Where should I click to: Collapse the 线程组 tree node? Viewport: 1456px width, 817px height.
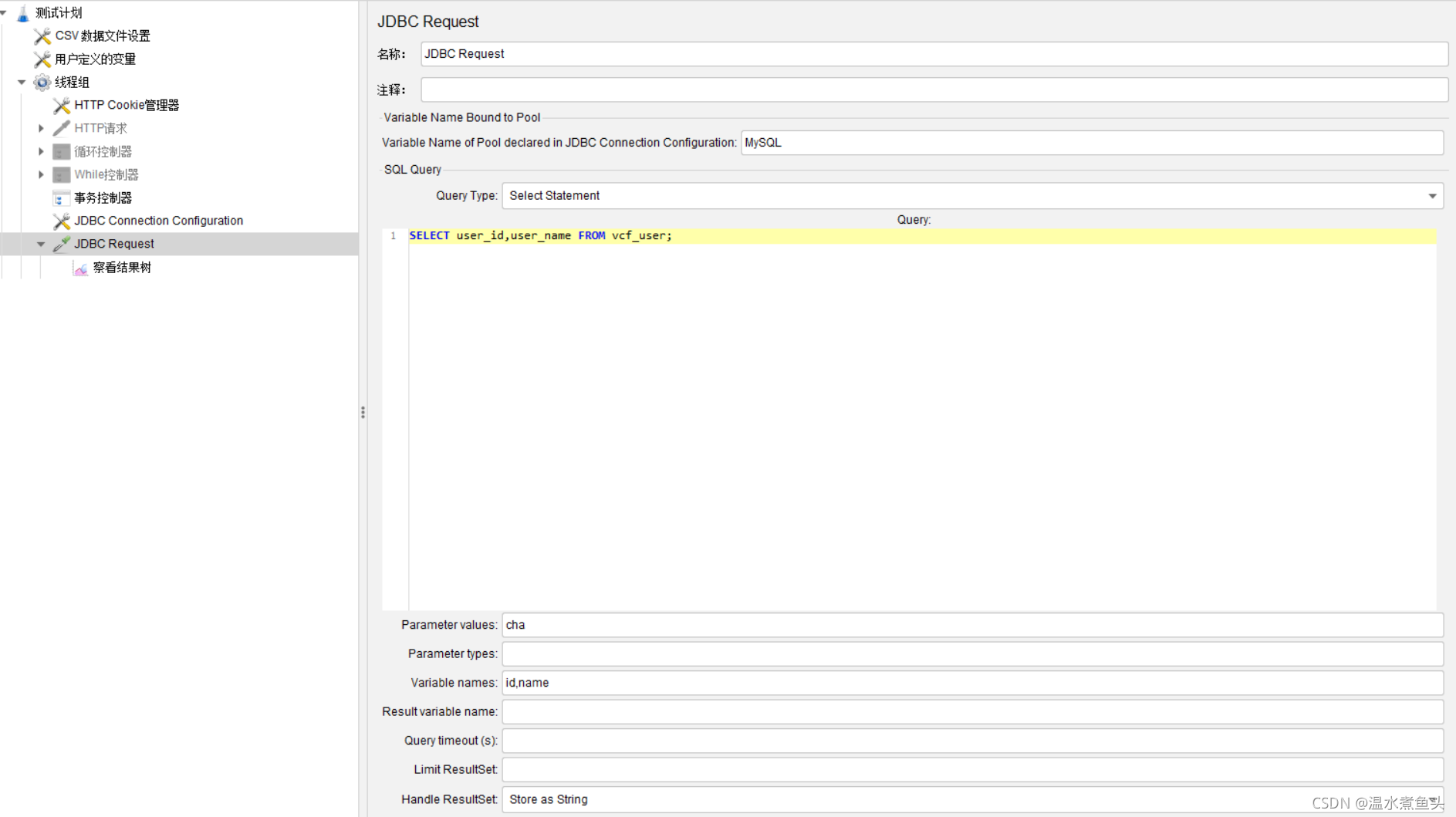click(x=22, y=83)
